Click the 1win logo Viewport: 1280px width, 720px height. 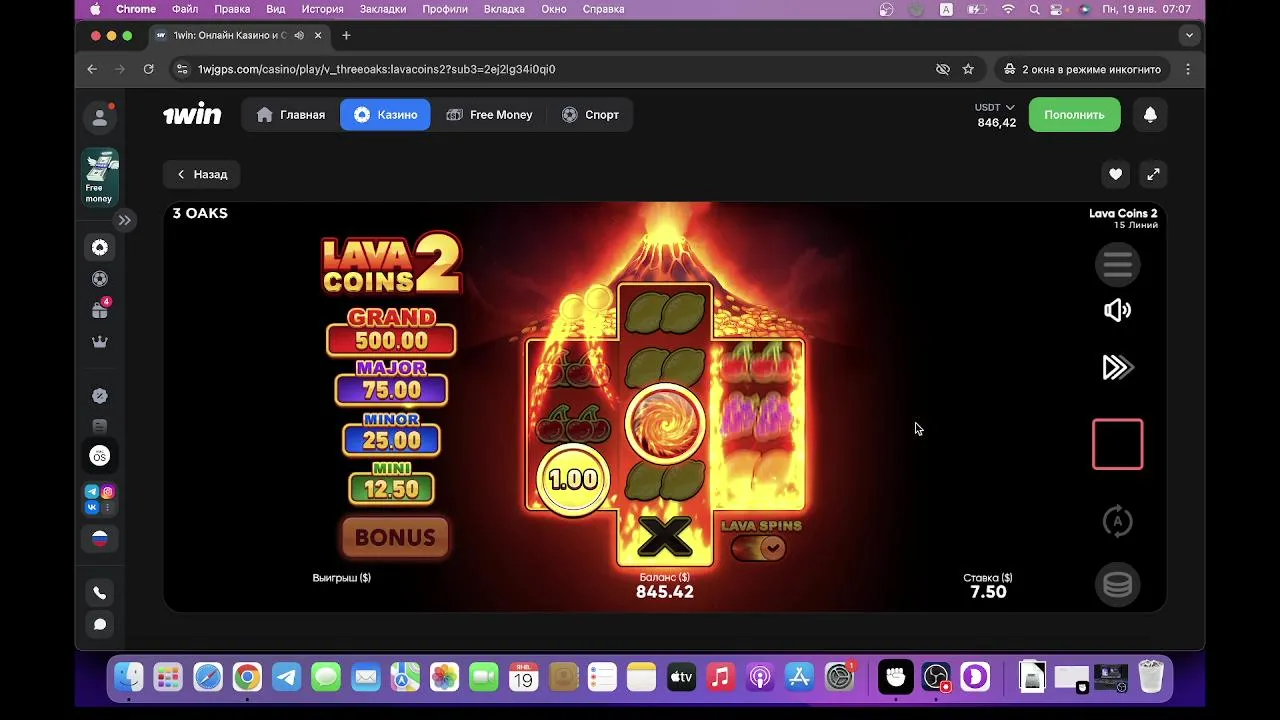[192, 115]
